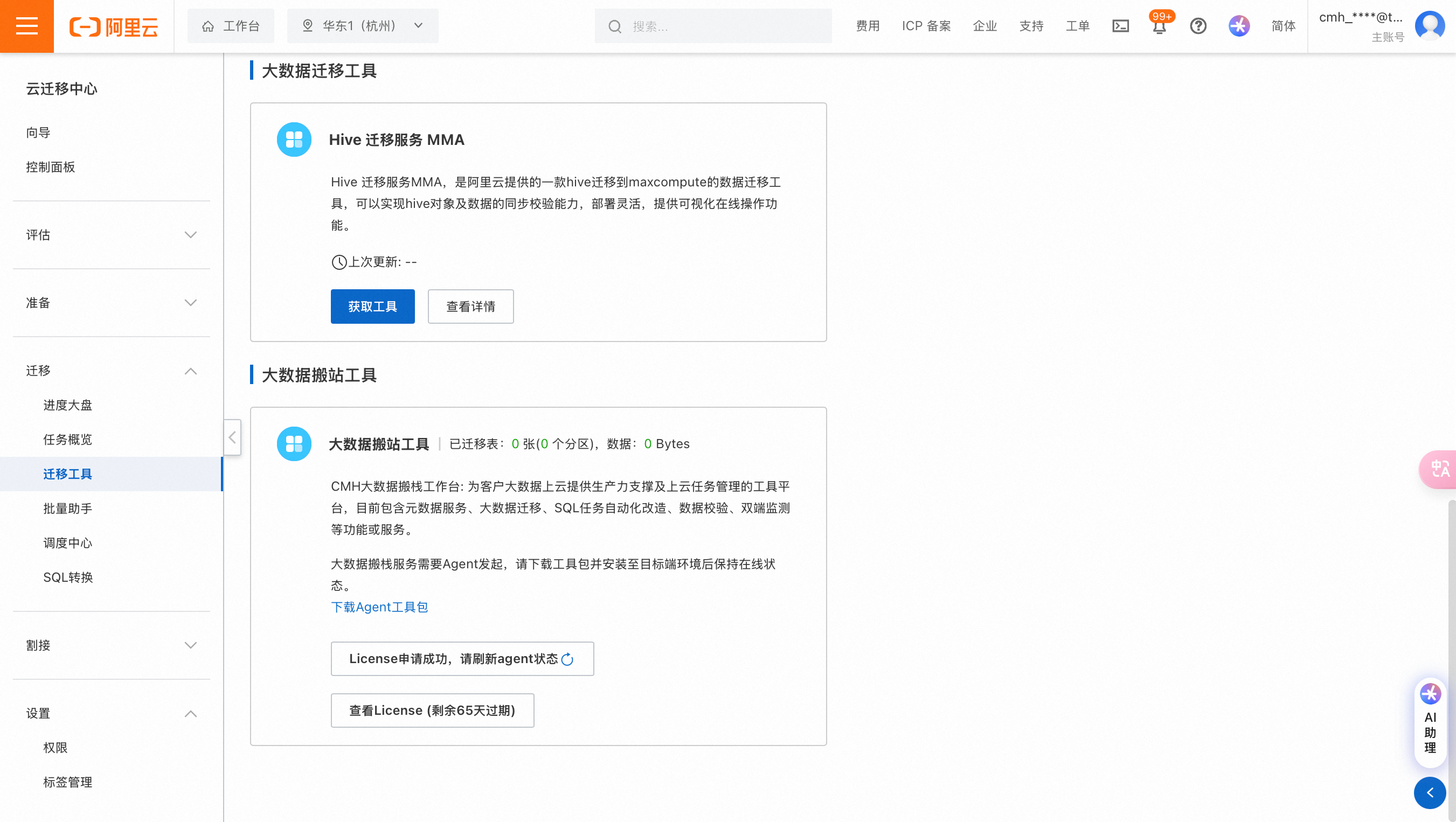The image size is (1456, 822).
Task: Open the orange hamburger main menu
Action: [x=26, y=26]
